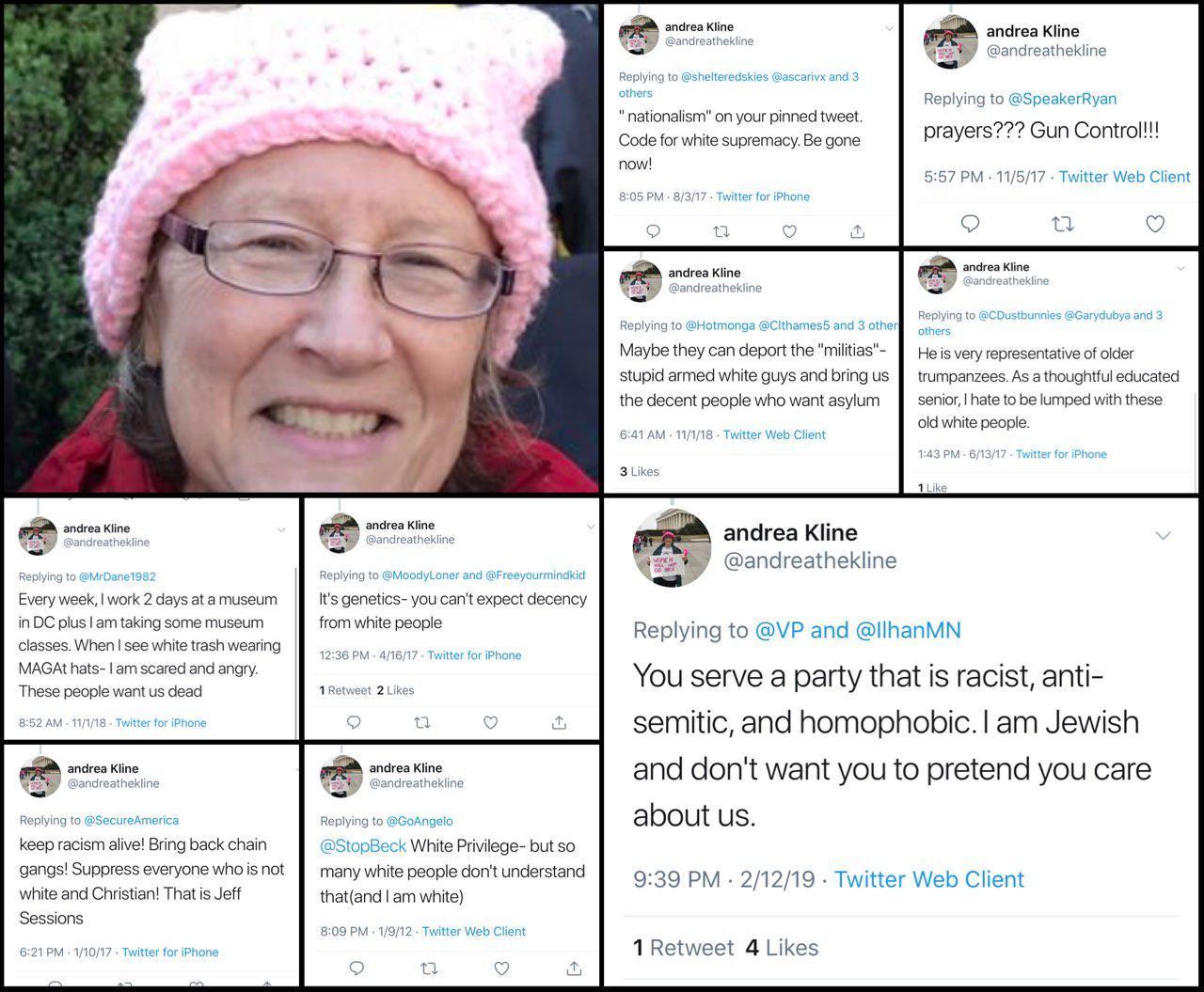Retweet the nationalism pinned tweet reply
Viewport: 1204px width, 992px height.
point(721,231)
